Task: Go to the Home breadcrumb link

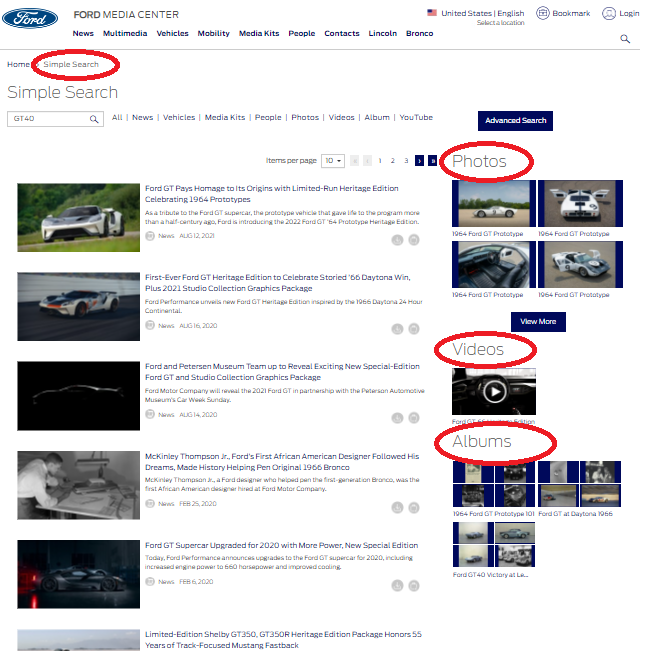Action: point(18,64)
